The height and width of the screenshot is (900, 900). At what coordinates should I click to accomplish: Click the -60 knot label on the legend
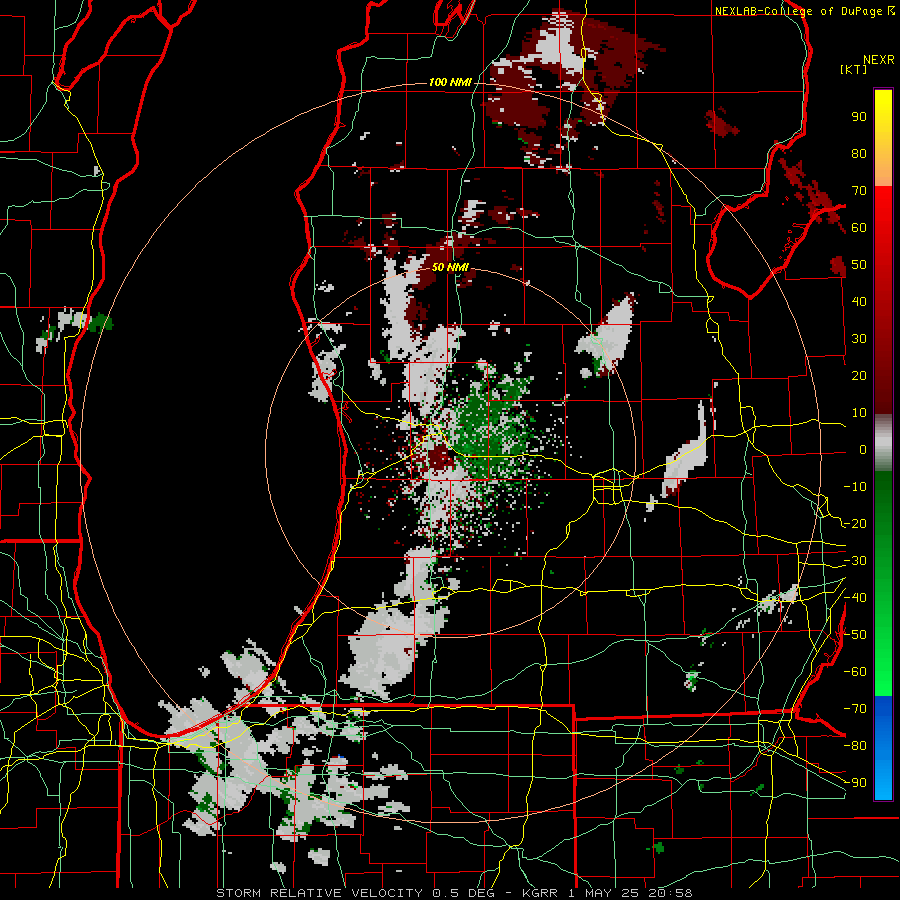855,672
